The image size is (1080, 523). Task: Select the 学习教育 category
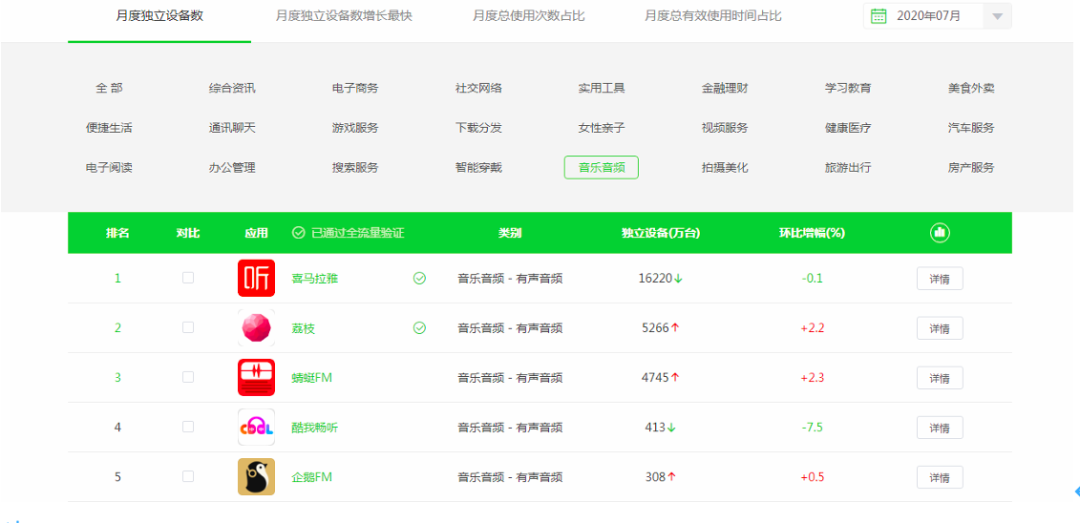[x=848, y=88]
